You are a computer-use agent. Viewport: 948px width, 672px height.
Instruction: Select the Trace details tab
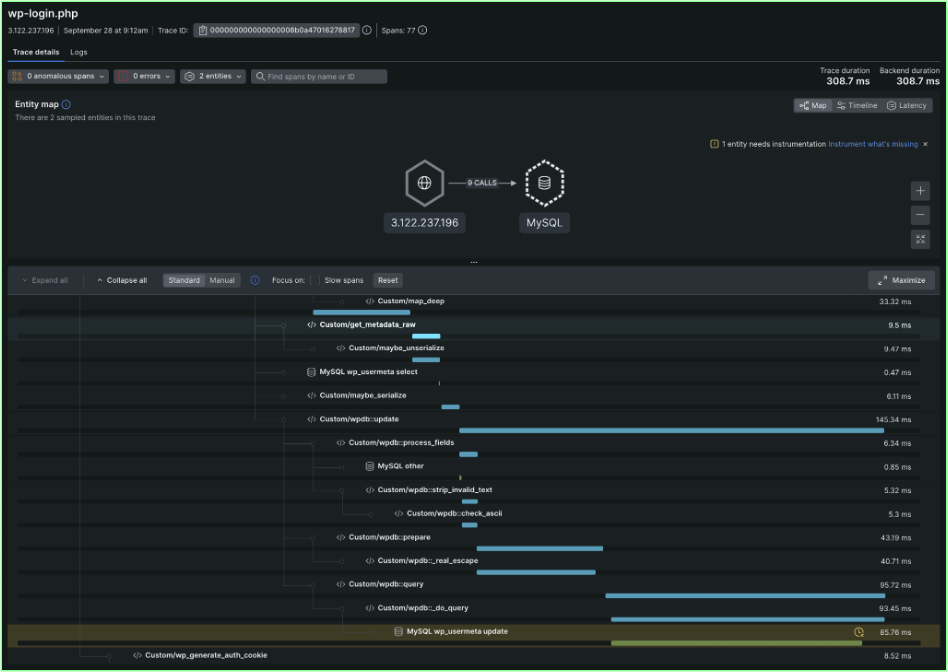point(36,53)
